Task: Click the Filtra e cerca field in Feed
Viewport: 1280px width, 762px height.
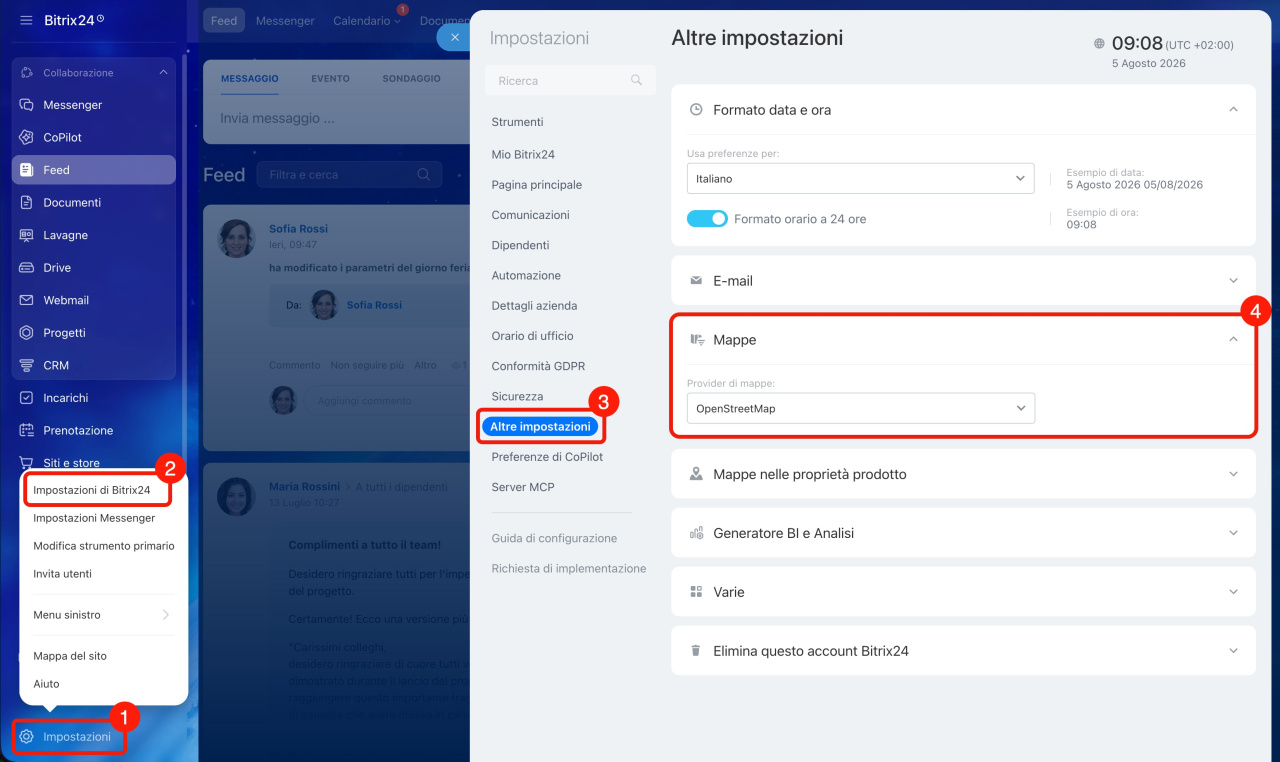Action: [349, 174]
